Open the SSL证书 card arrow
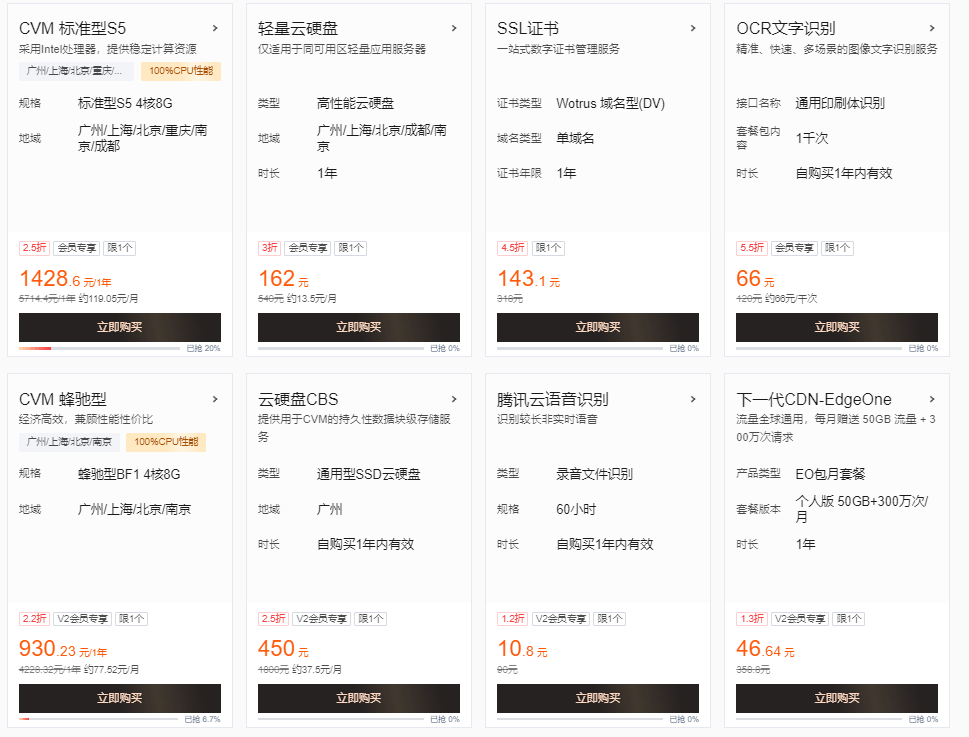Image resolution: width=969 pixels, height=737 pixels. (693, 28)
